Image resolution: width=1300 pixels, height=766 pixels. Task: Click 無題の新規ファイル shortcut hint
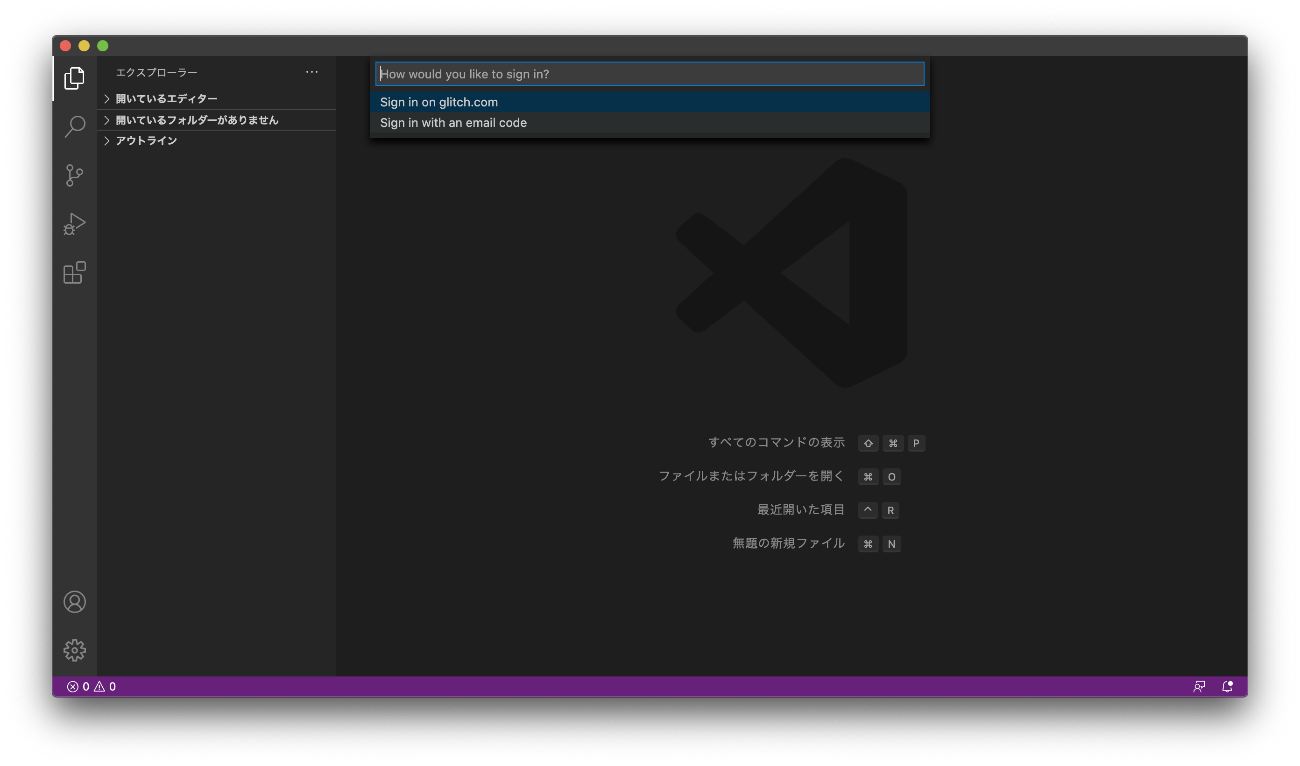point(788,543)
